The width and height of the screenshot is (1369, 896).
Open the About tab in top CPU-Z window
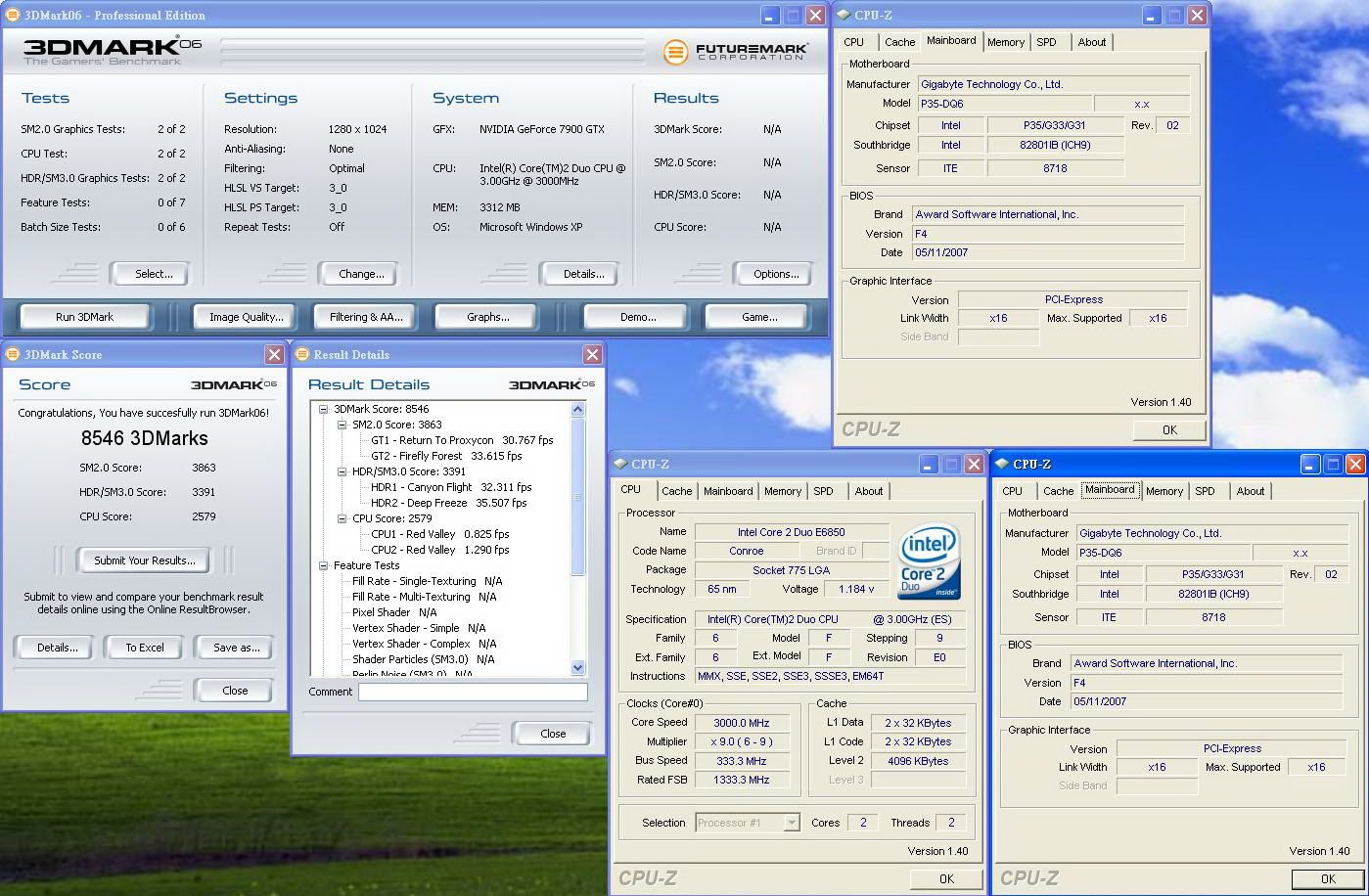point(1092,42)
